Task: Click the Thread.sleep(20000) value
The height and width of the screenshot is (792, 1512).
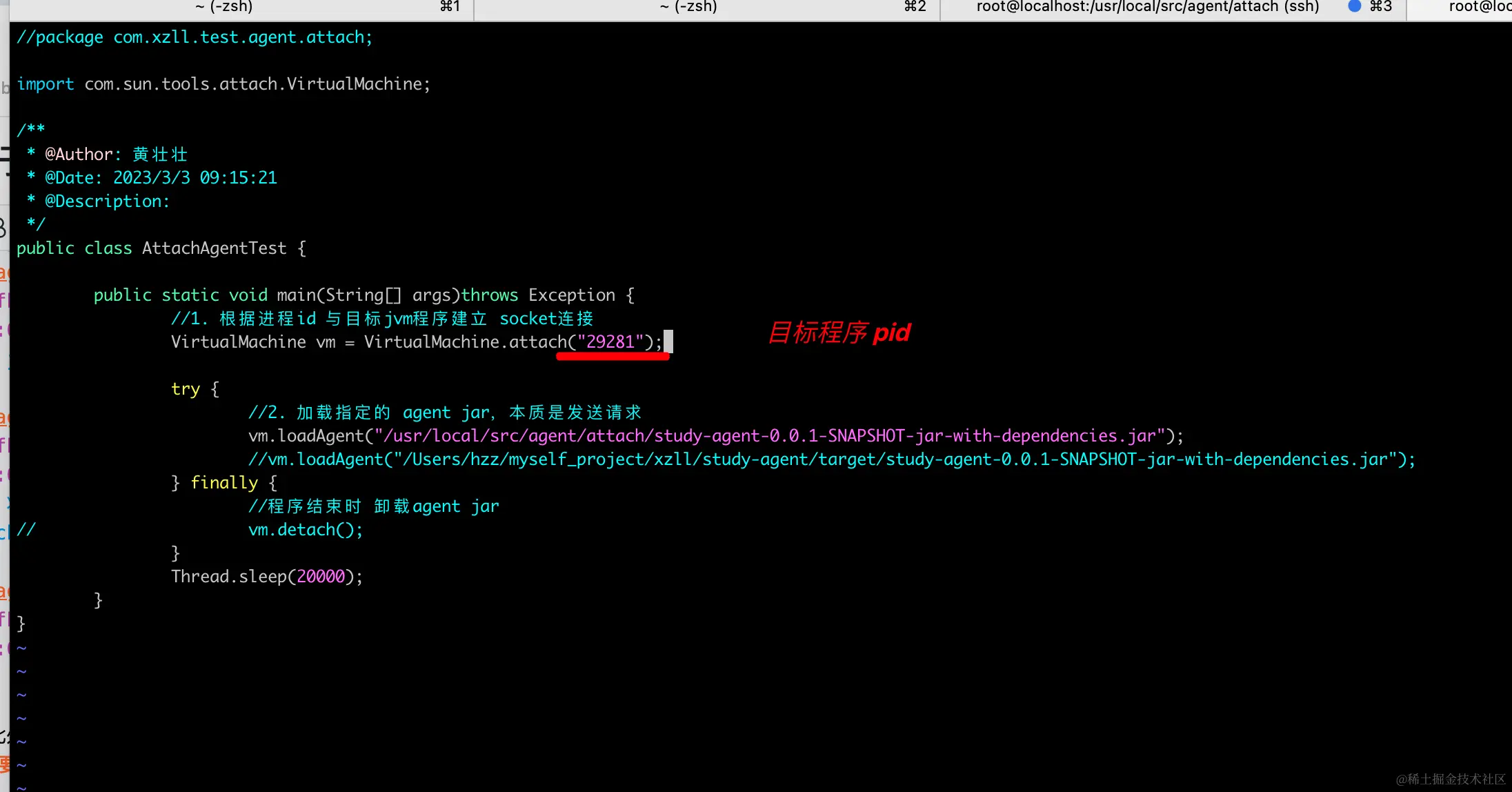Action: (320, 577)
